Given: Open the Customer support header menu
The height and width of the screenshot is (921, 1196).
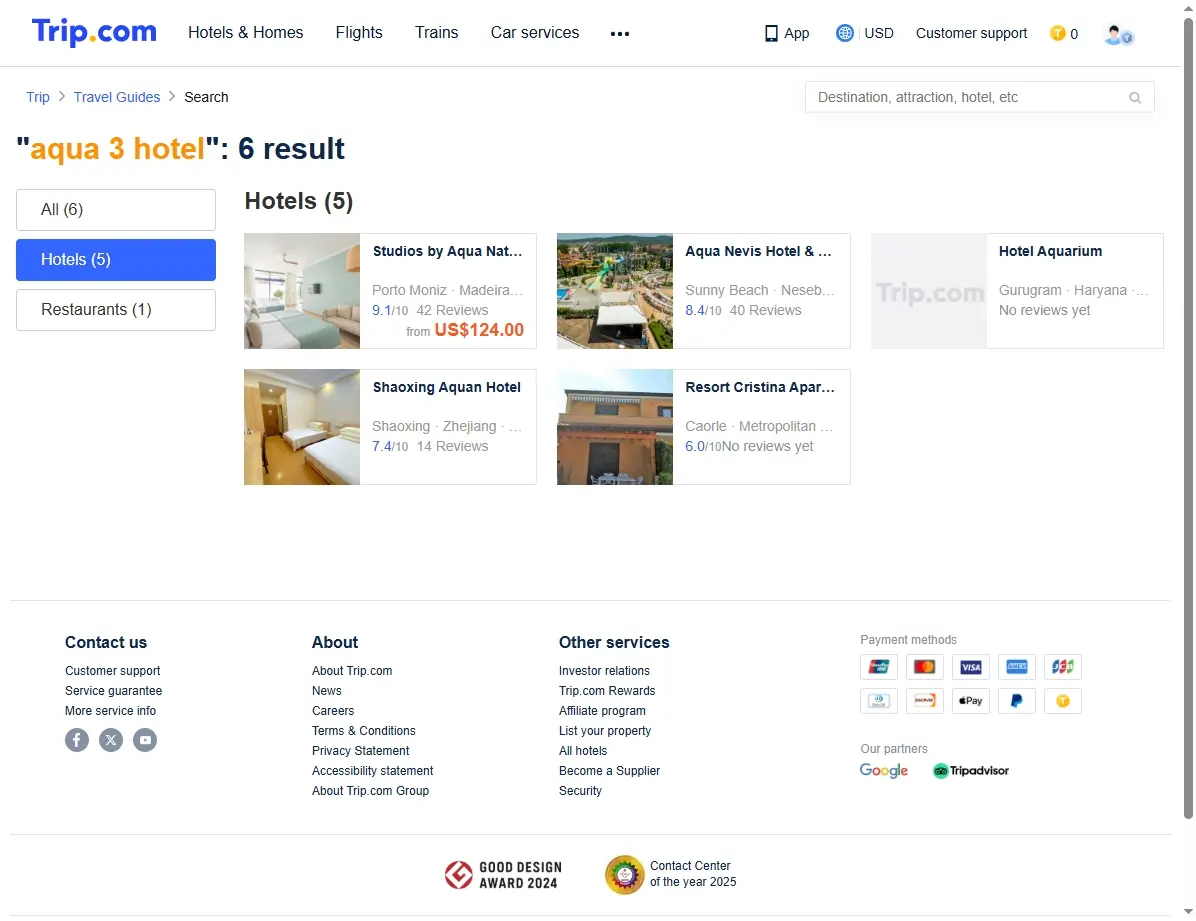Looking at the screenshot, I should click(971, 34).
